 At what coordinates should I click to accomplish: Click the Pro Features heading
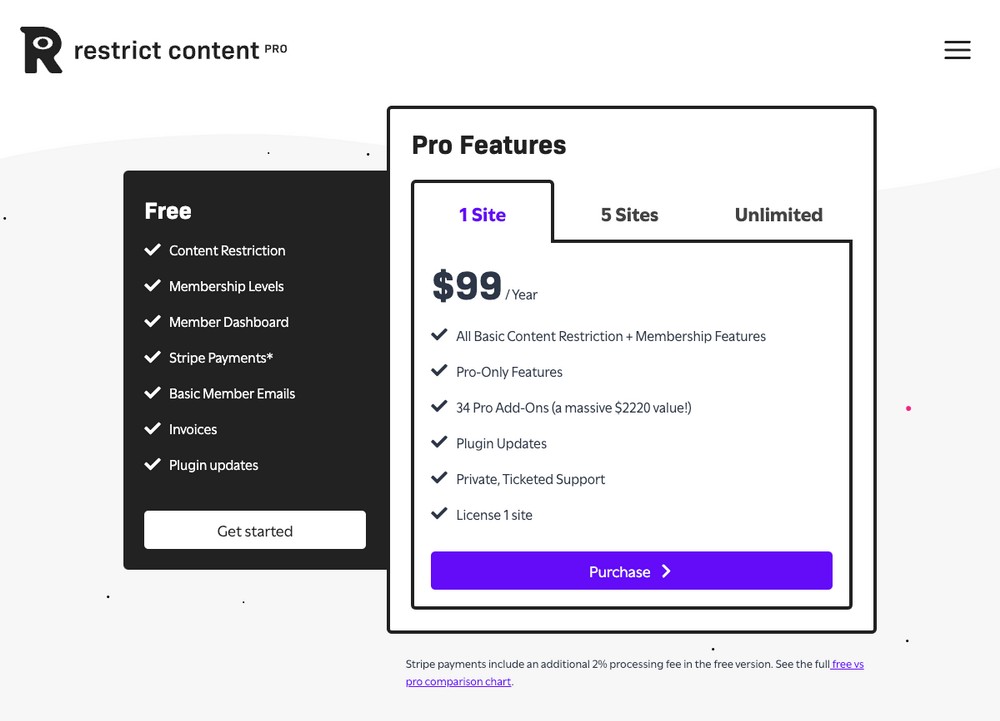[489, 145]
